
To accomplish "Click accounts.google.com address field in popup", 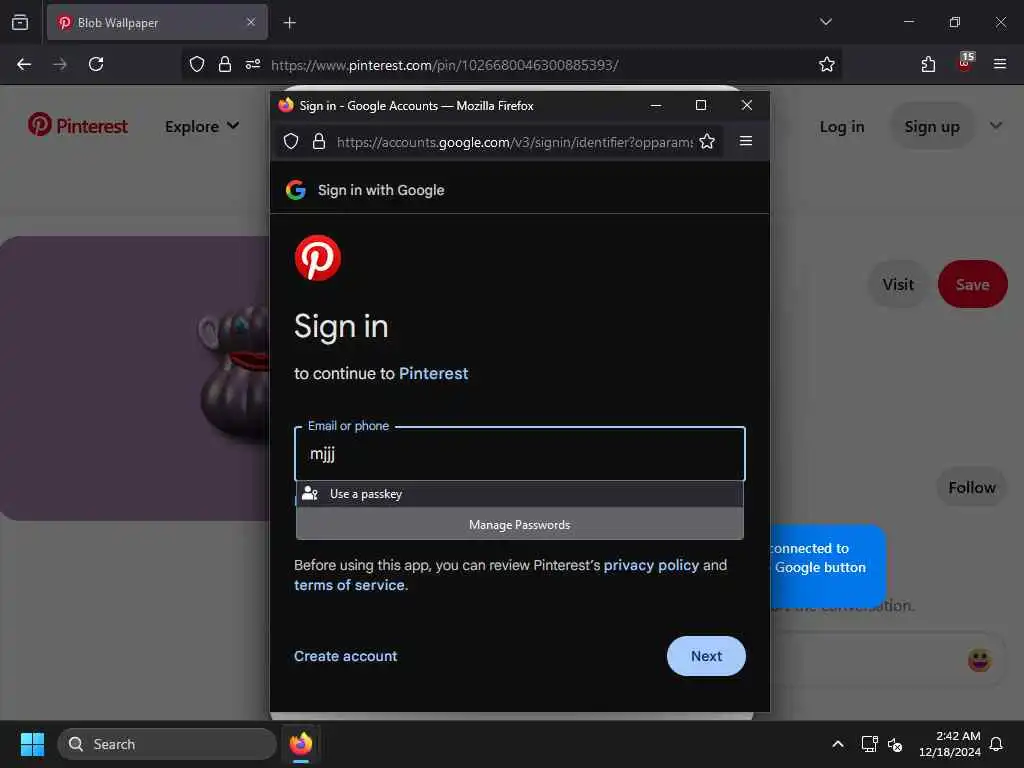I will (515, 142).
